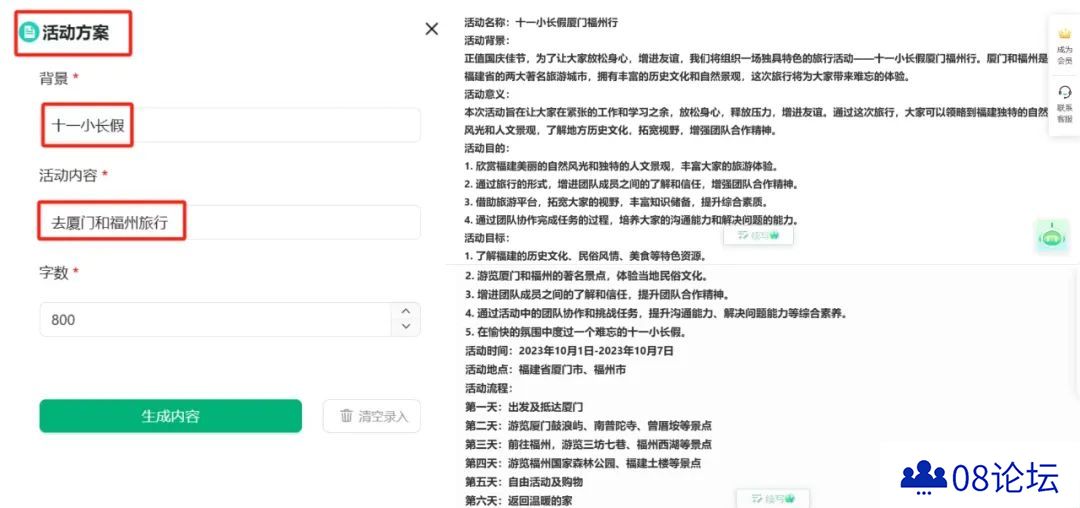Click line 3. 借助旅游平台，拓宽大家的视野
This screenshot has height=508, width=1080.
tap(616, 202)
